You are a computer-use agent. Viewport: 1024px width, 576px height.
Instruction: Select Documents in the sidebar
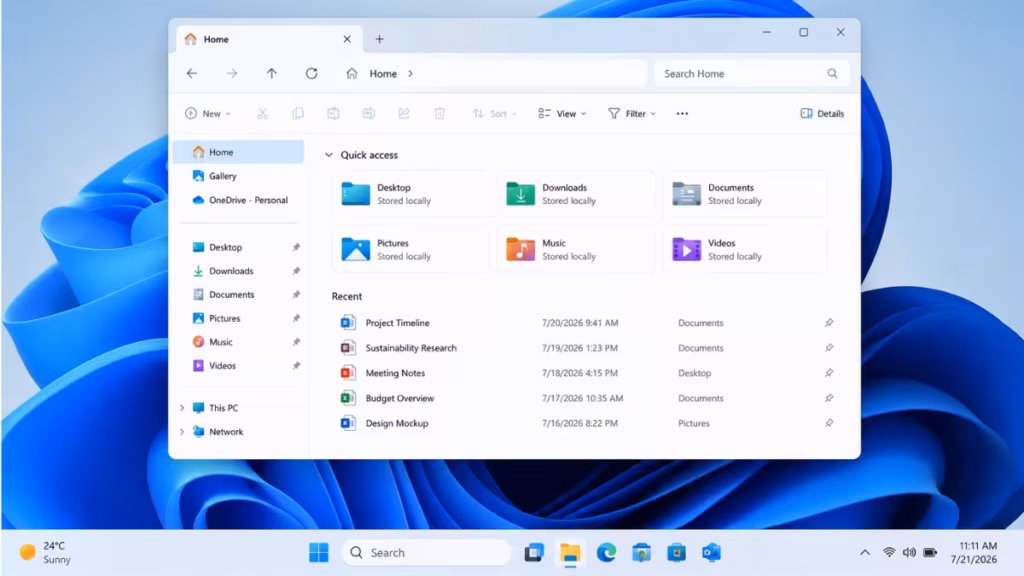[x=239, y=295]
